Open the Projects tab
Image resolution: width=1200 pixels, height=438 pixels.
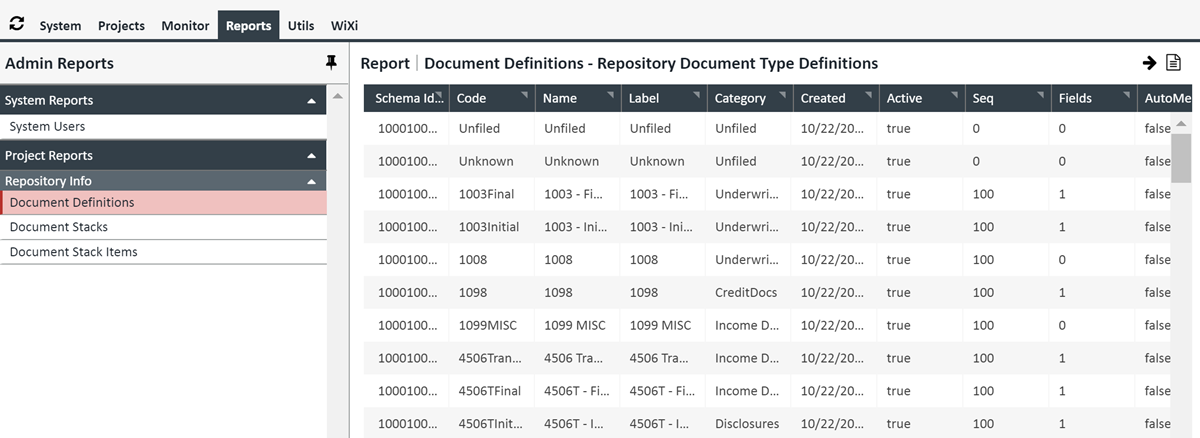(x=121, y=26)
